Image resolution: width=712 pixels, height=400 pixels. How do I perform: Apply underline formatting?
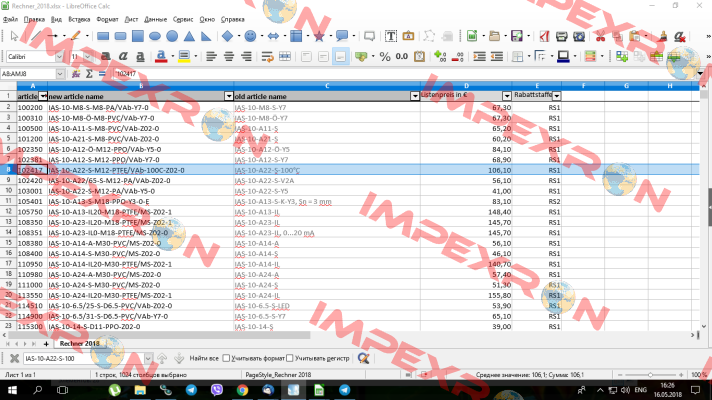pos(140,56)
